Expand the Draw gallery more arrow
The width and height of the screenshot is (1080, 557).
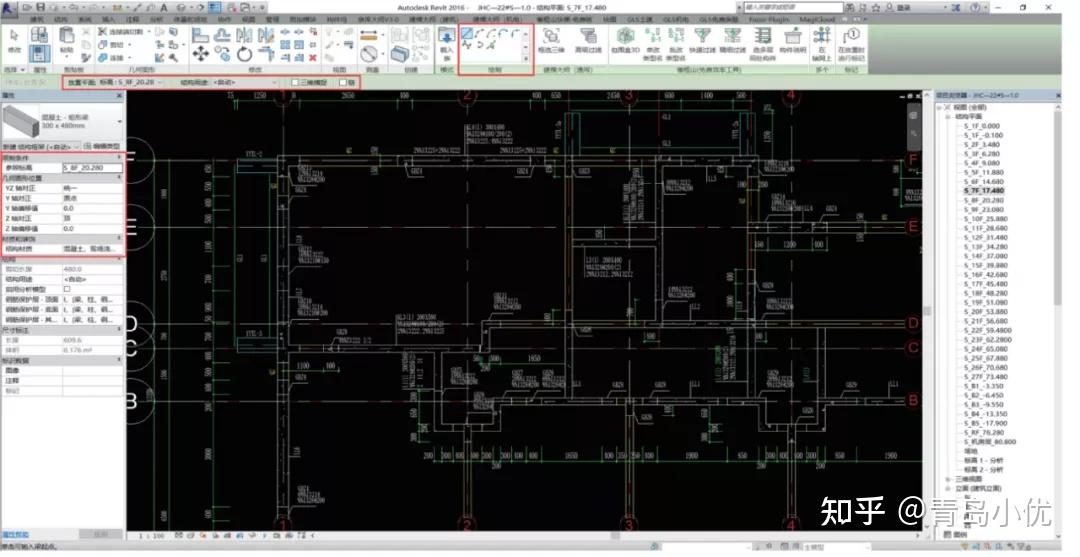coord(527,59)
